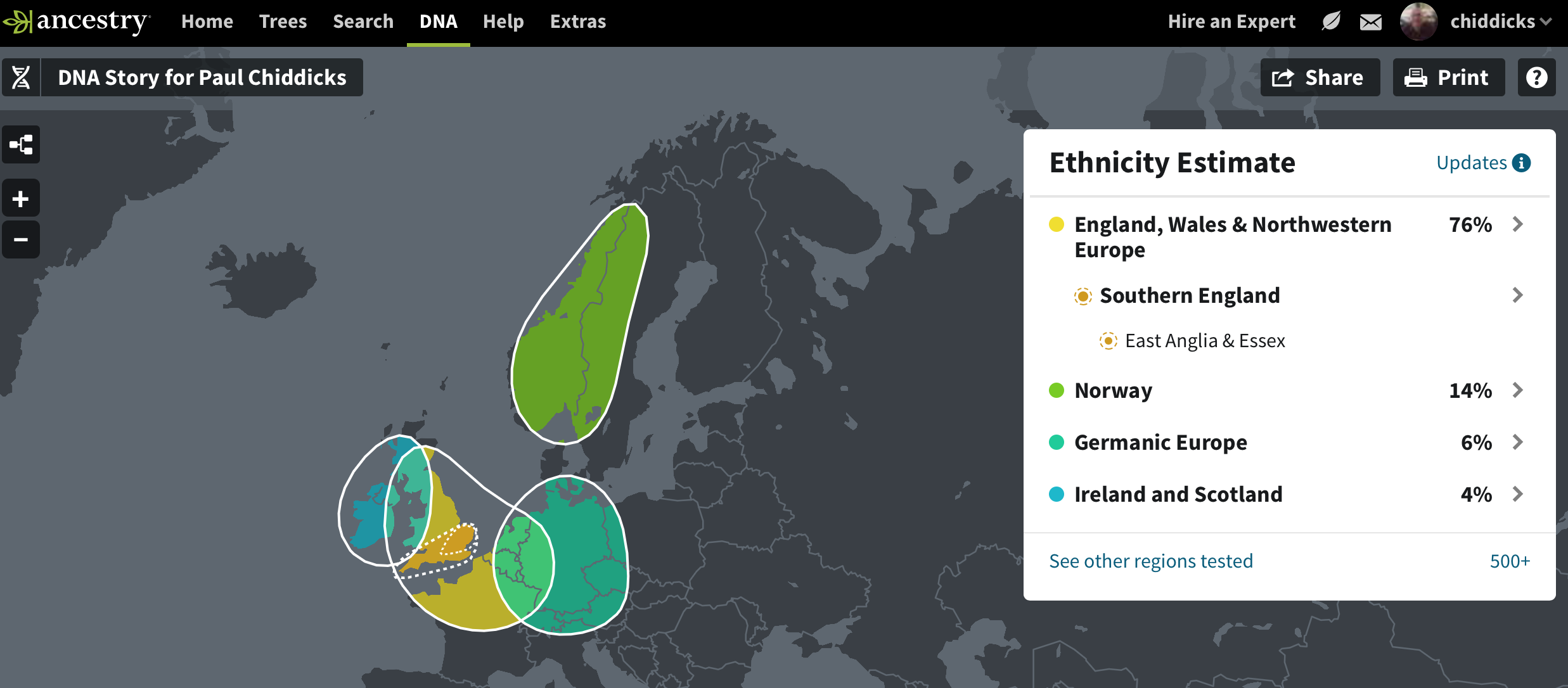
Task: Expand the Southern England chevron
Action: [x=1517, y=295]
